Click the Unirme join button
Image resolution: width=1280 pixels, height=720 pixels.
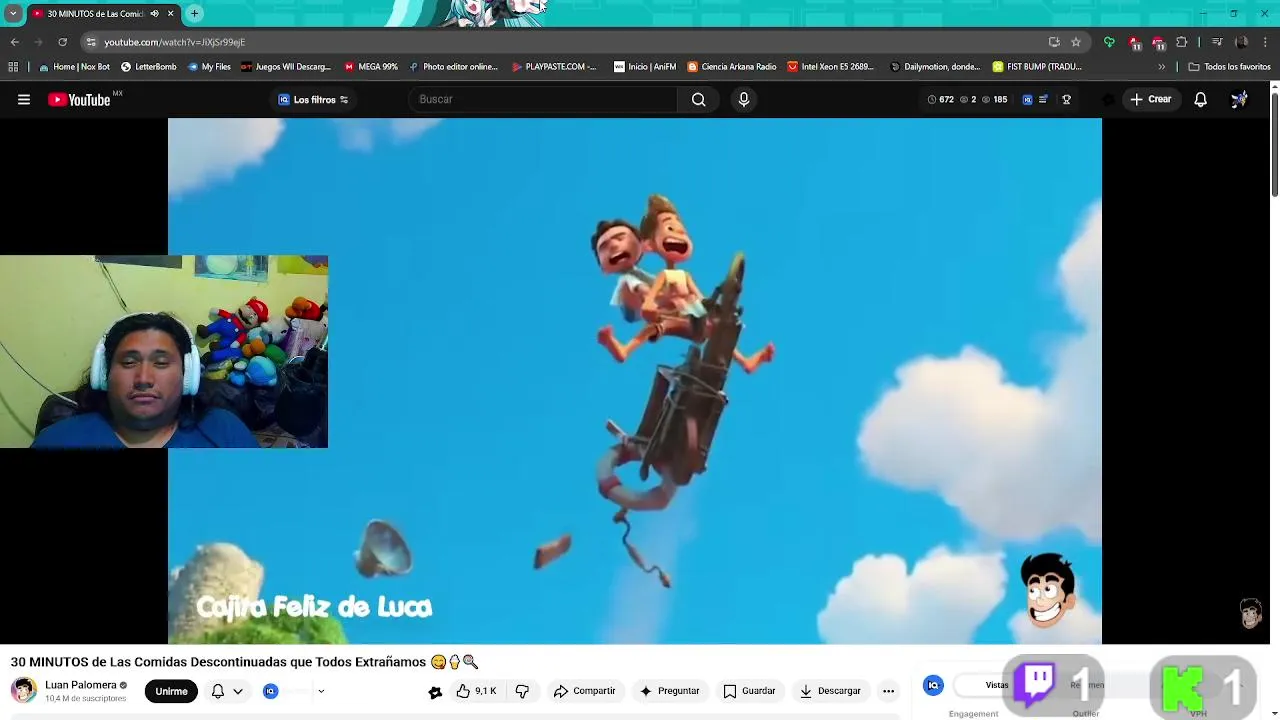(171, 691)
